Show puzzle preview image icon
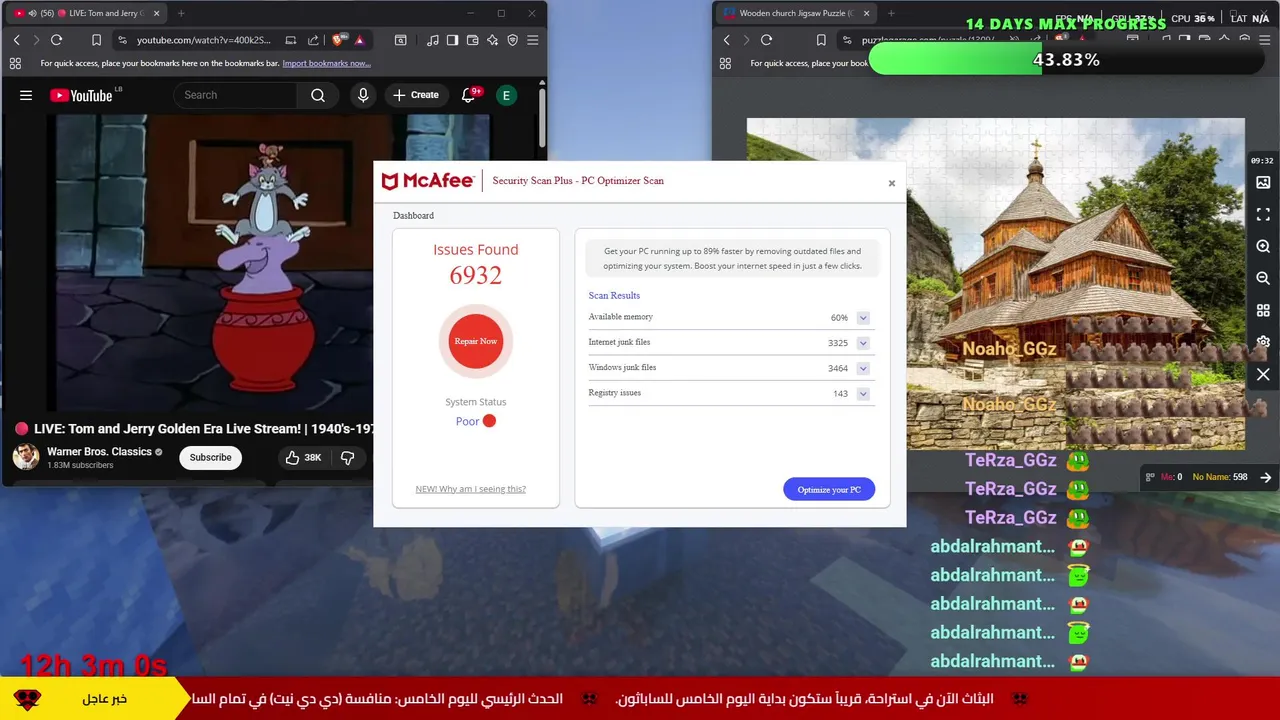The height and width of the screenshot is (720, 1280). [1263, 182]
